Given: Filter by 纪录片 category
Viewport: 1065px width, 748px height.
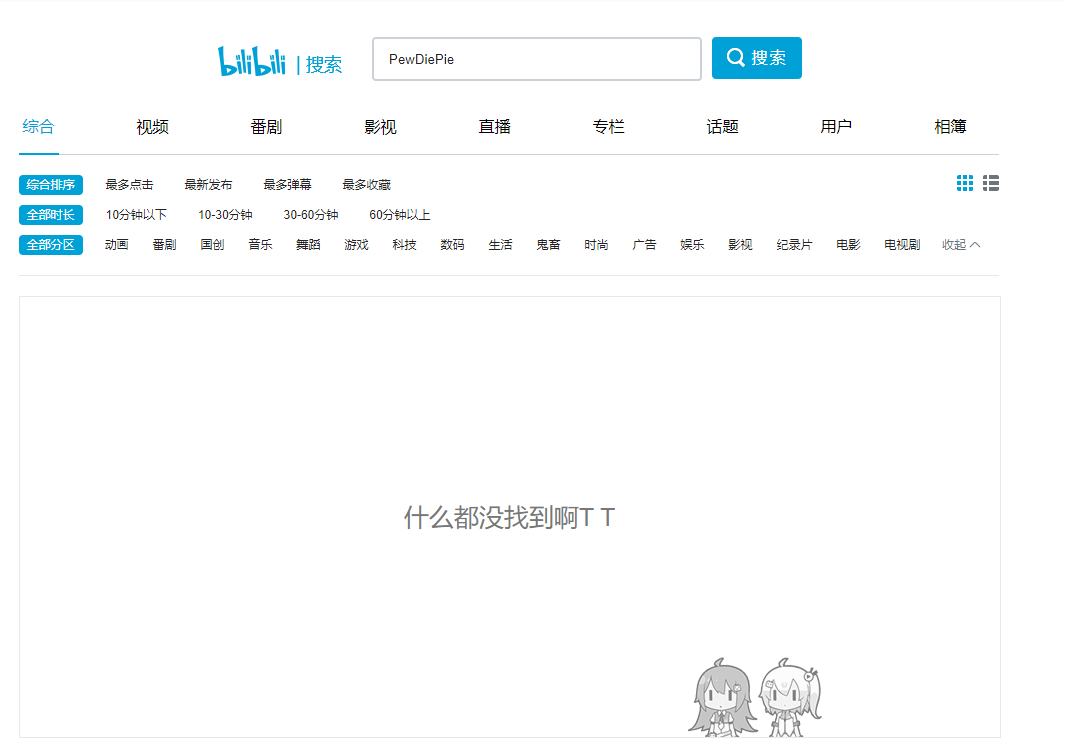Looking at the screenshot, I should click(x=794, y=245).
